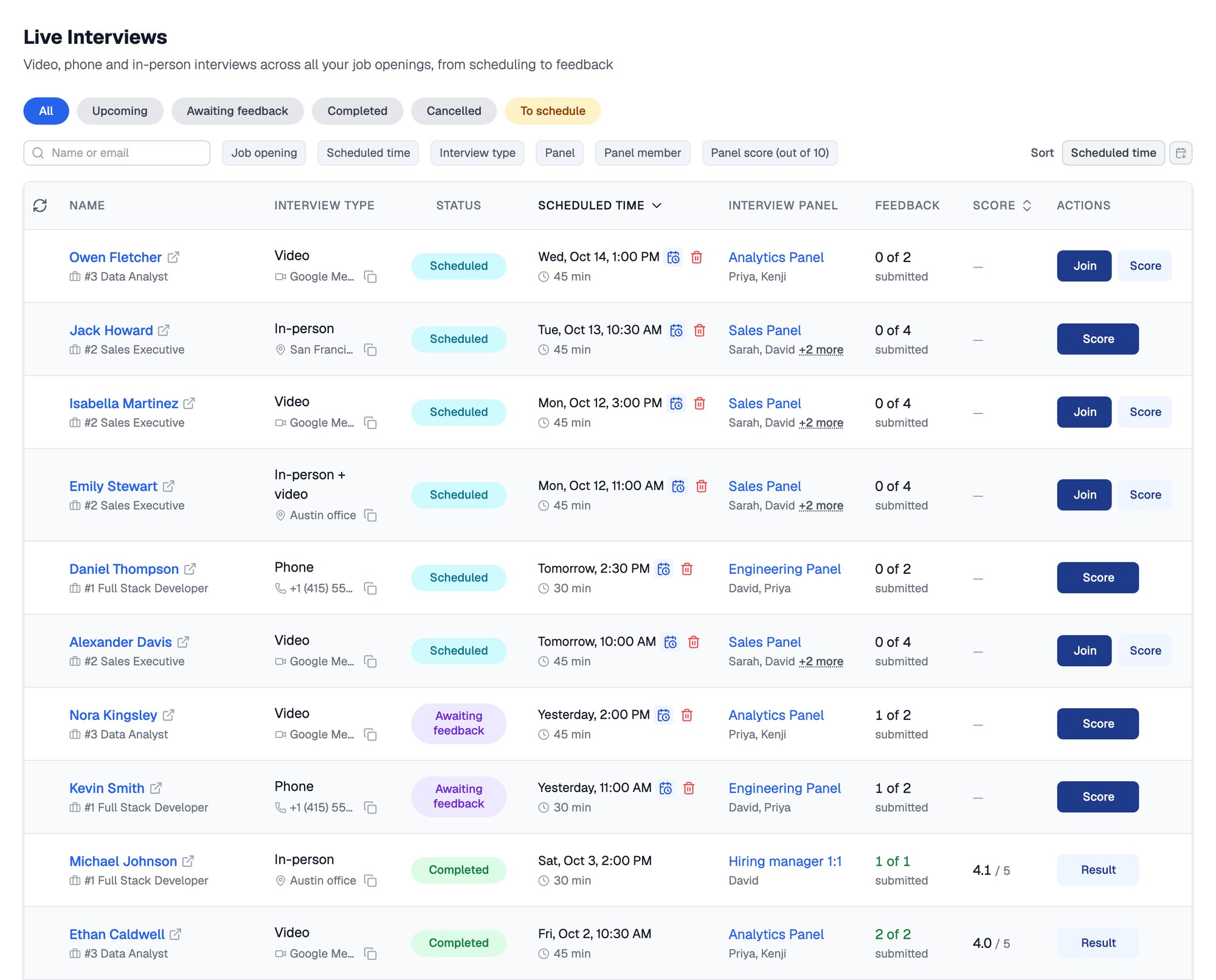The image size is (1216, 980).
Task: Reschedule Jack Howard's interview
Action: (676, 330)
